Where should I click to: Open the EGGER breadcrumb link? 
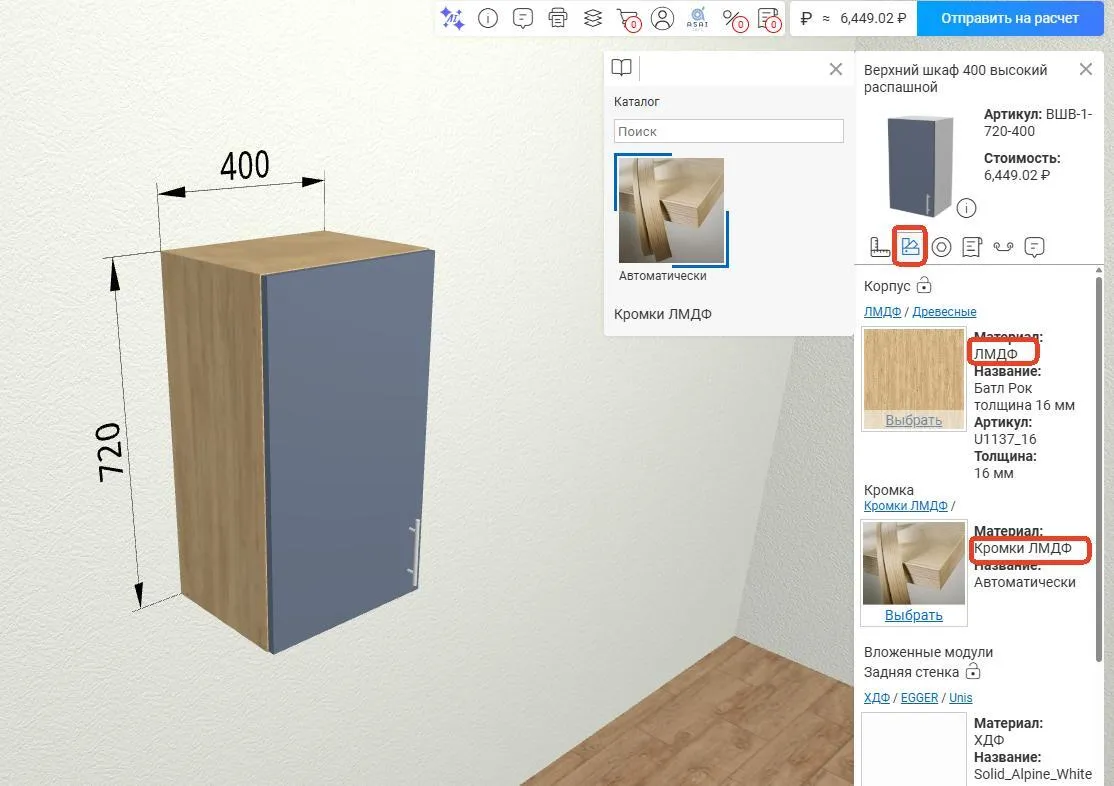(x=919, y=698)
